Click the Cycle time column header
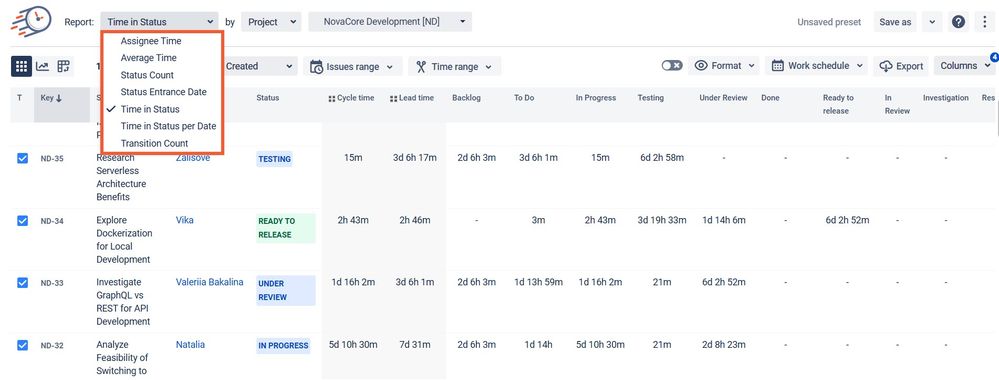Screen dimensions: 999x380 coord(351,98)
